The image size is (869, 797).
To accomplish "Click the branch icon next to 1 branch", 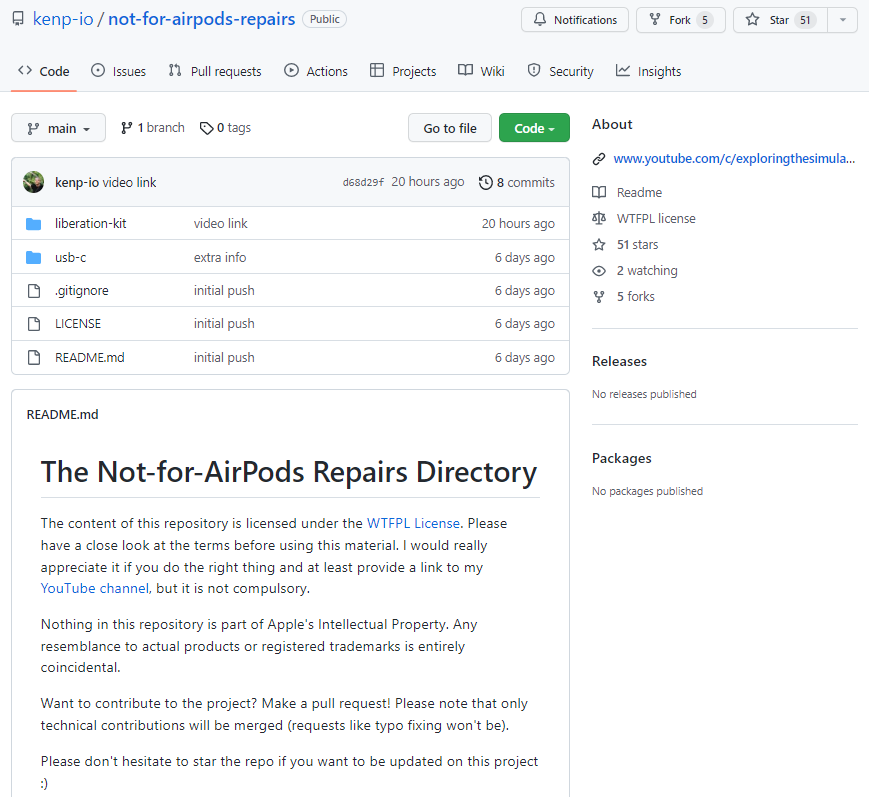I will 127,128.
